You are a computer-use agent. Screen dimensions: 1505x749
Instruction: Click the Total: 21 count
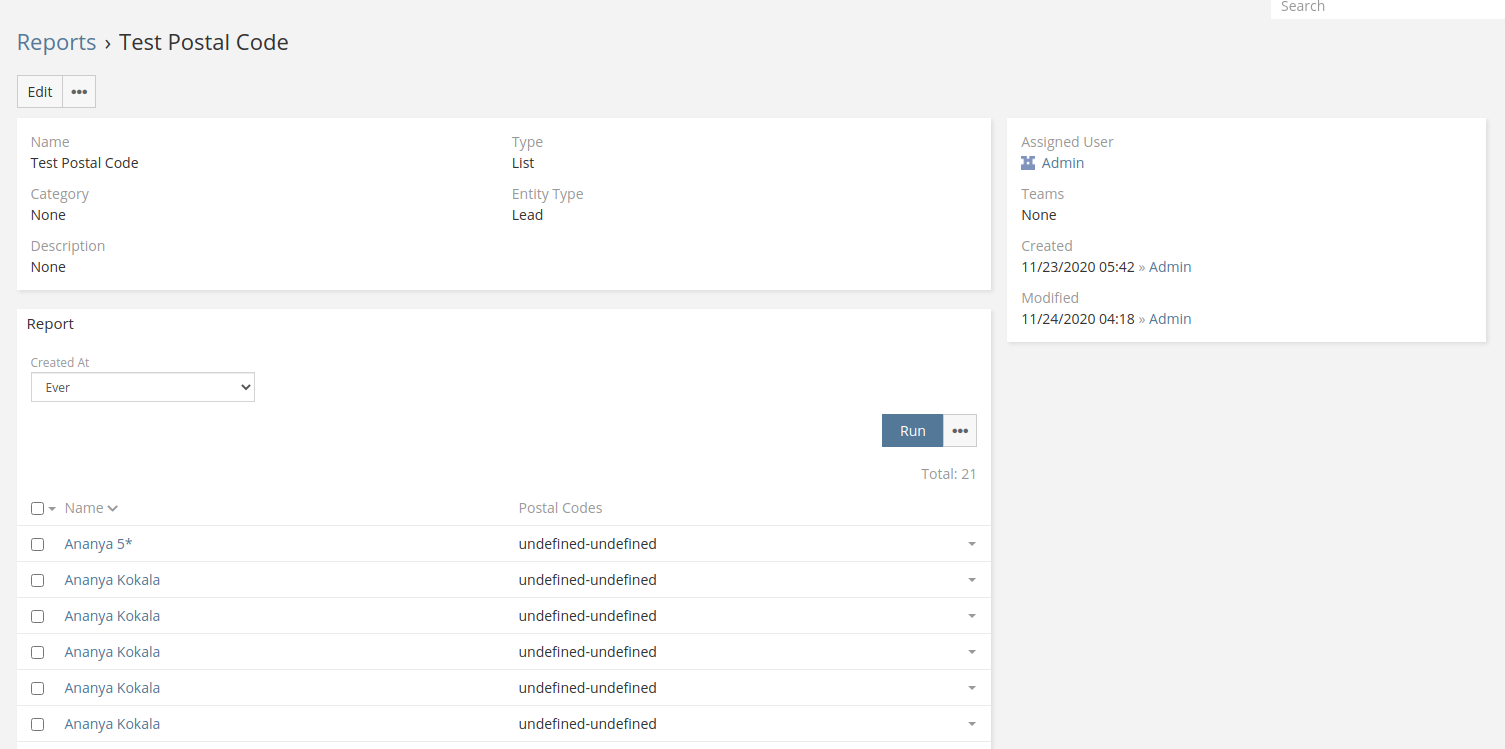click(x=948, y=474)
